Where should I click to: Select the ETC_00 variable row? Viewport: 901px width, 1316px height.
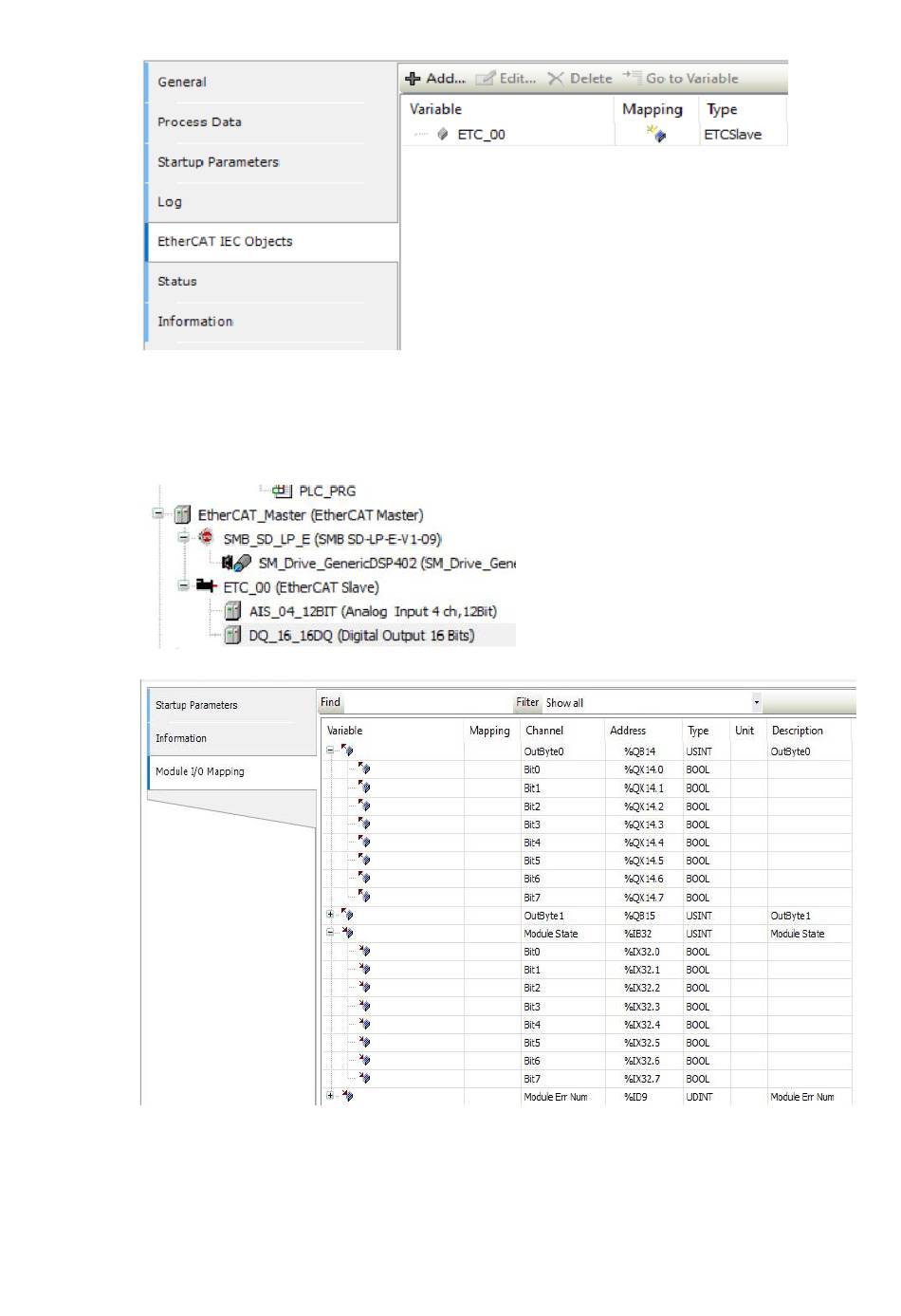tap(481, 135)
